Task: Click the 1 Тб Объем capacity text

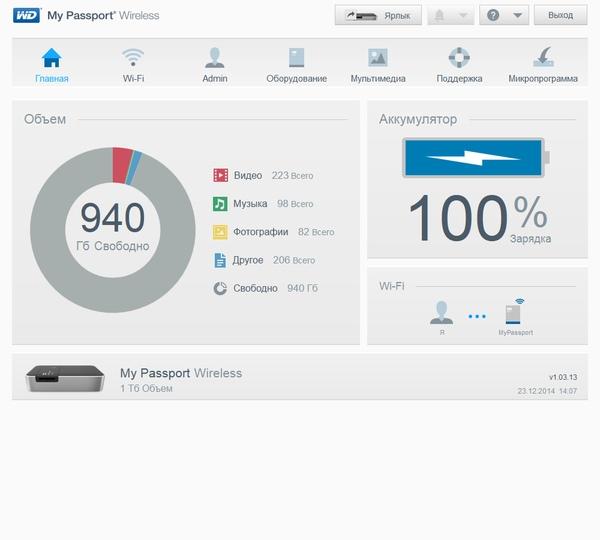Action: coord(146,388)
